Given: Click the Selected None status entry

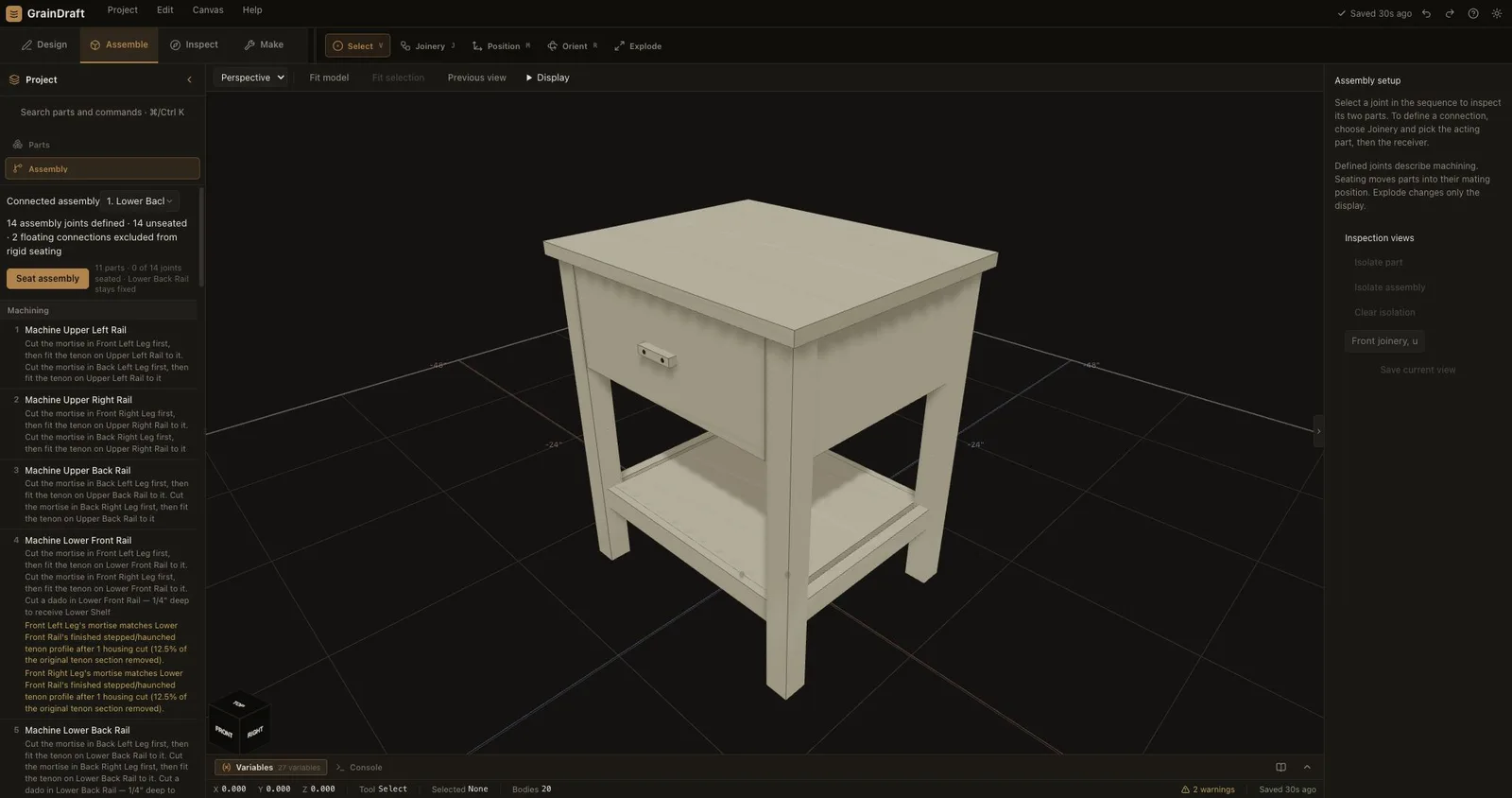Looking at the screenshot, I should click(459, 789).
